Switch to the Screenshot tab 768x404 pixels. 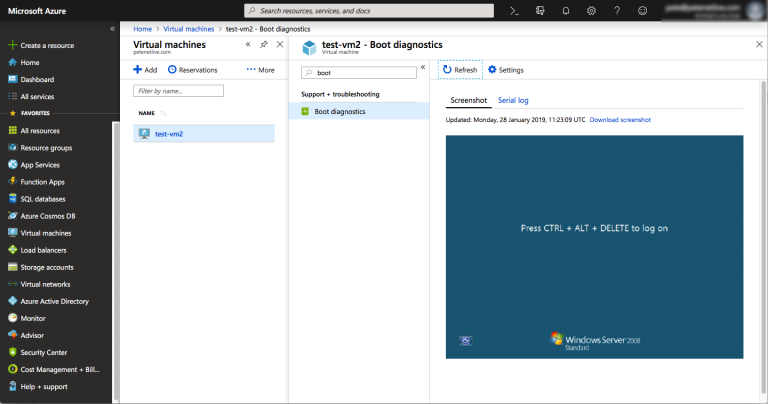[468, 100]
